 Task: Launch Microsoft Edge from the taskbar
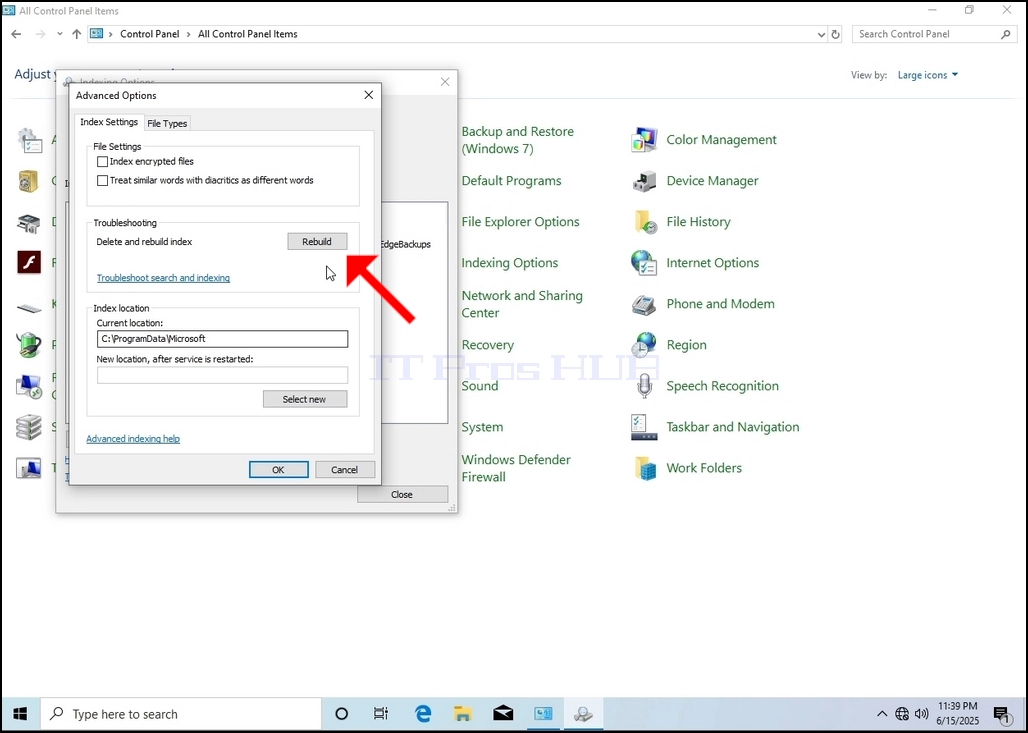[423, 714]
